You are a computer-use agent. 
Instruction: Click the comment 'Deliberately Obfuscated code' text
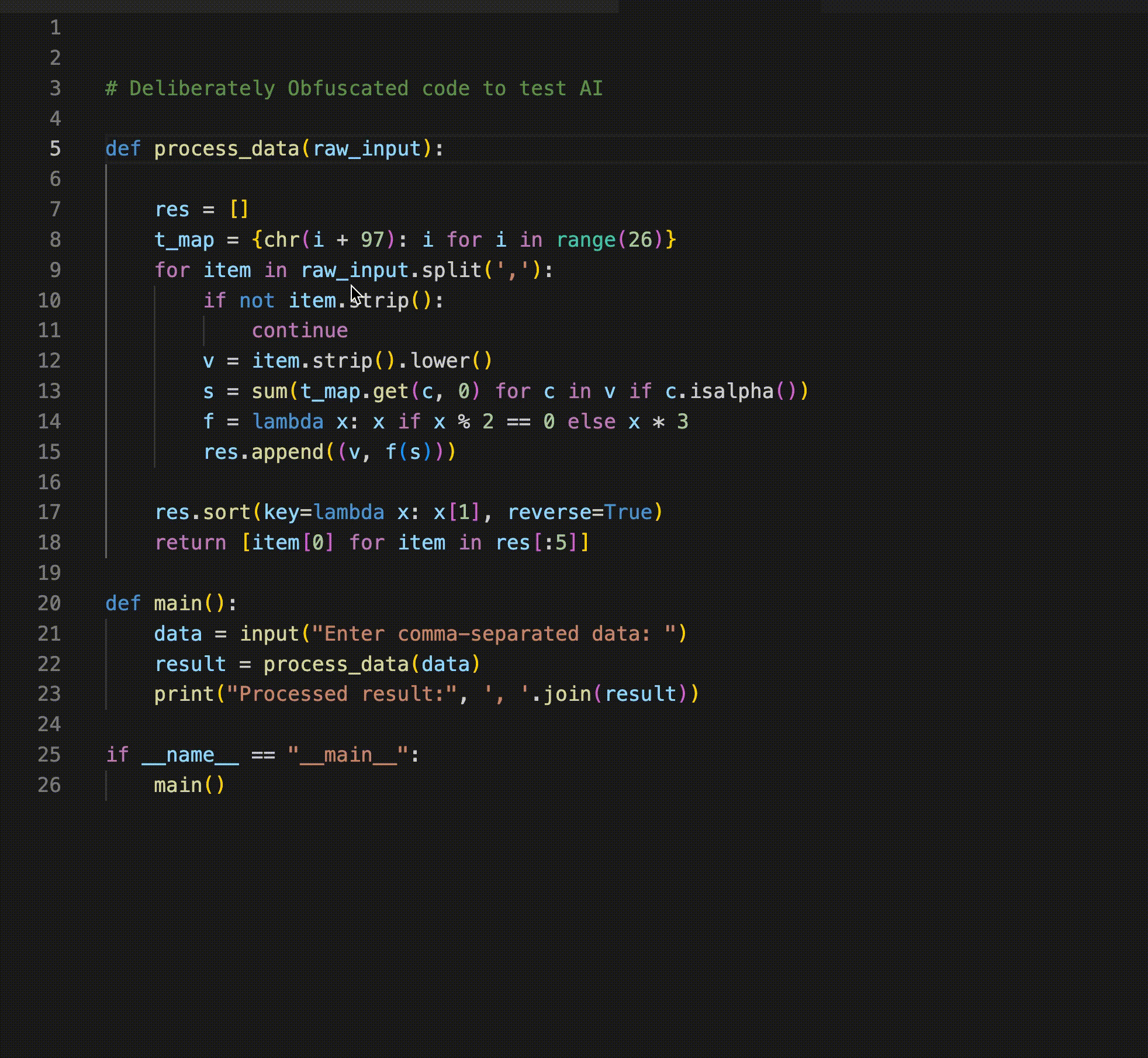299,88
